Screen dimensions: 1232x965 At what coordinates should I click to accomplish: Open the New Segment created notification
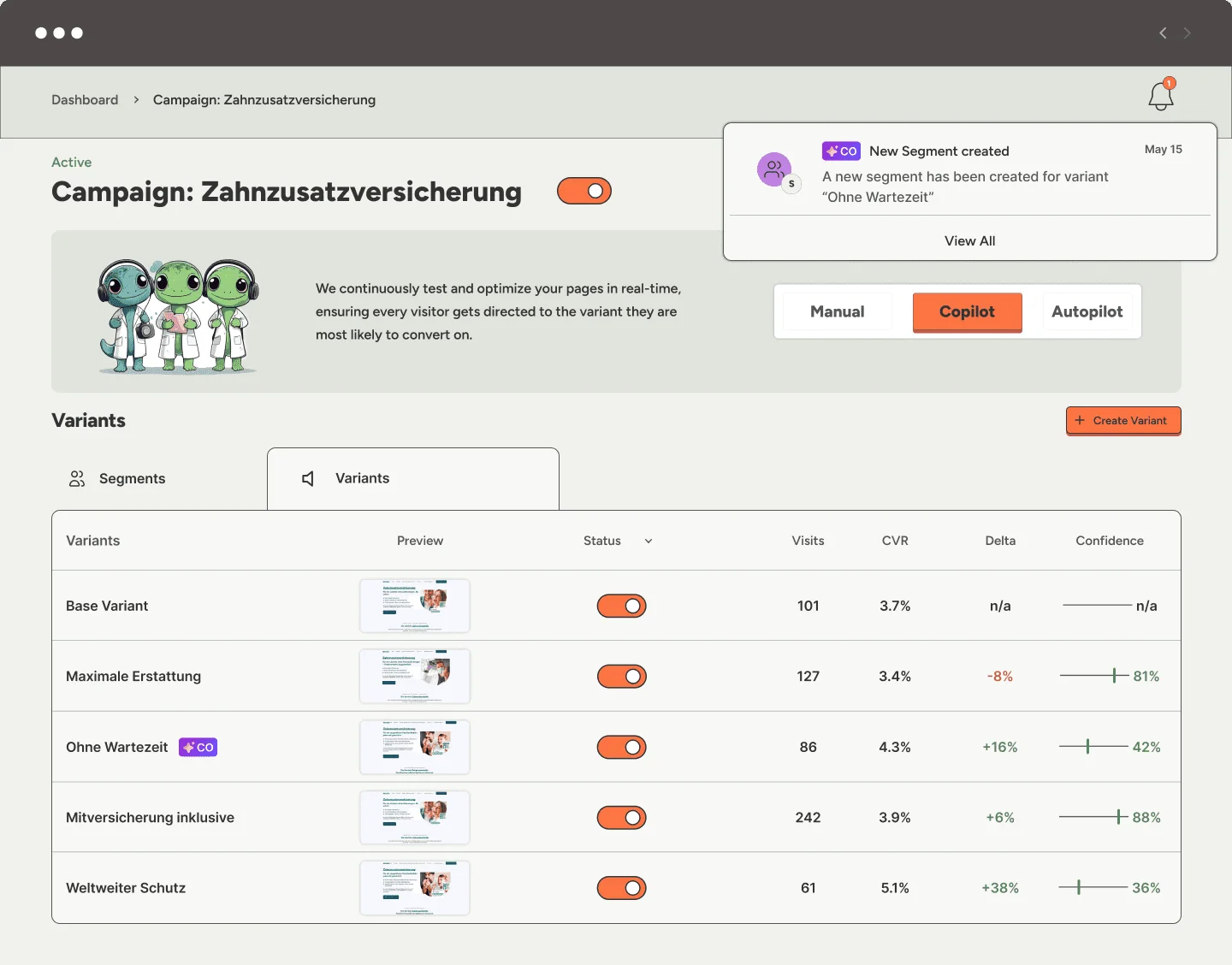coord(970,172)
